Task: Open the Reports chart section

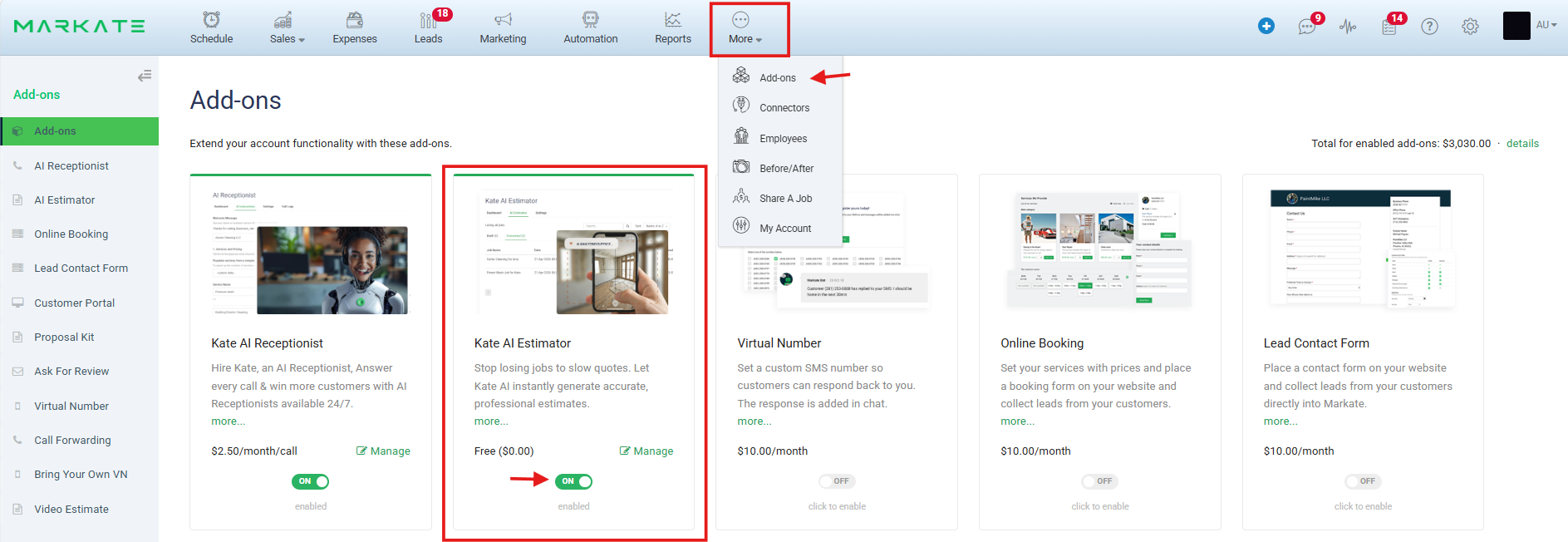Action: click(x=673, y=27)
